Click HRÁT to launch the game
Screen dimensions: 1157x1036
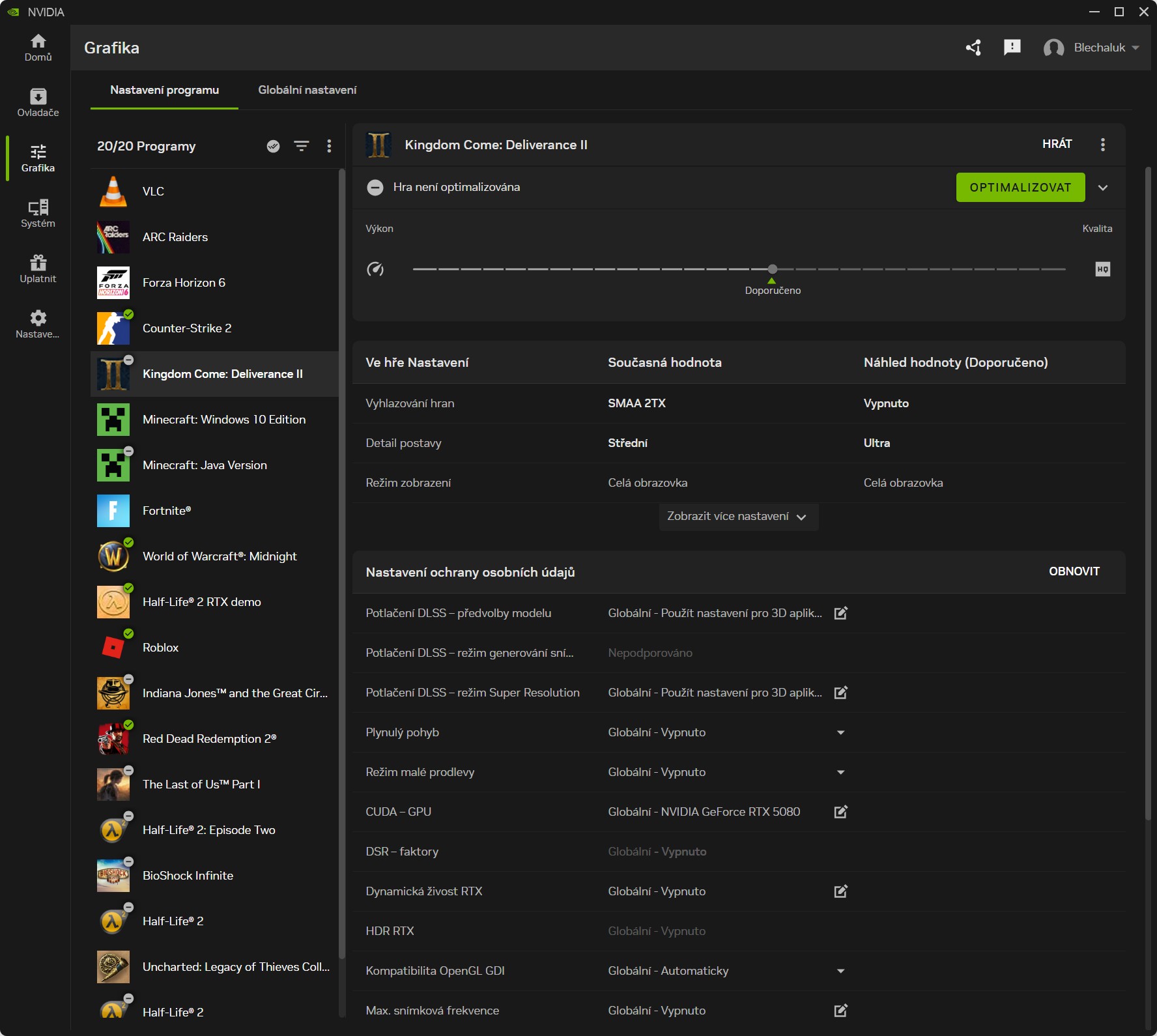(1057, 144)
